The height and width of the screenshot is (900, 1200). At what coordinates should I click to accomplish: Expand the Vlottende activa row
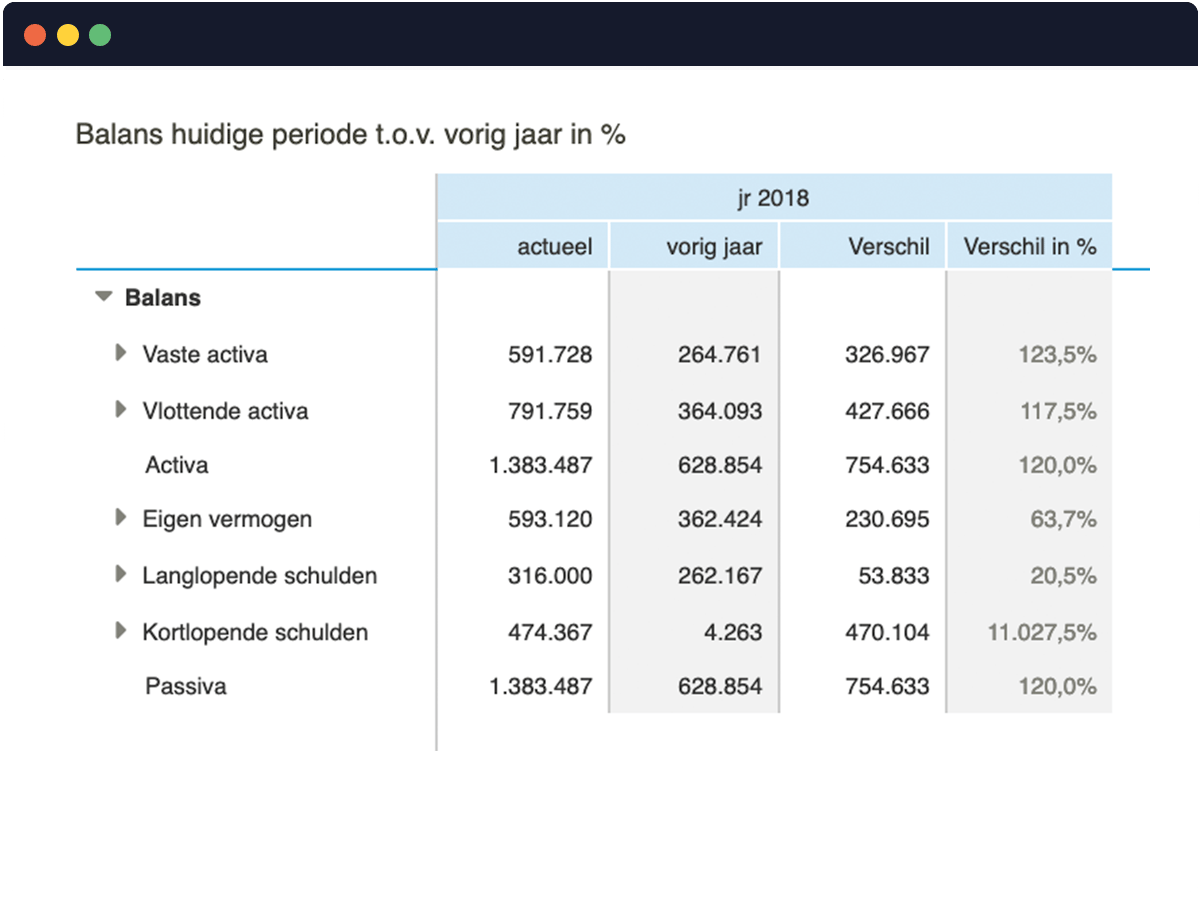121,409
